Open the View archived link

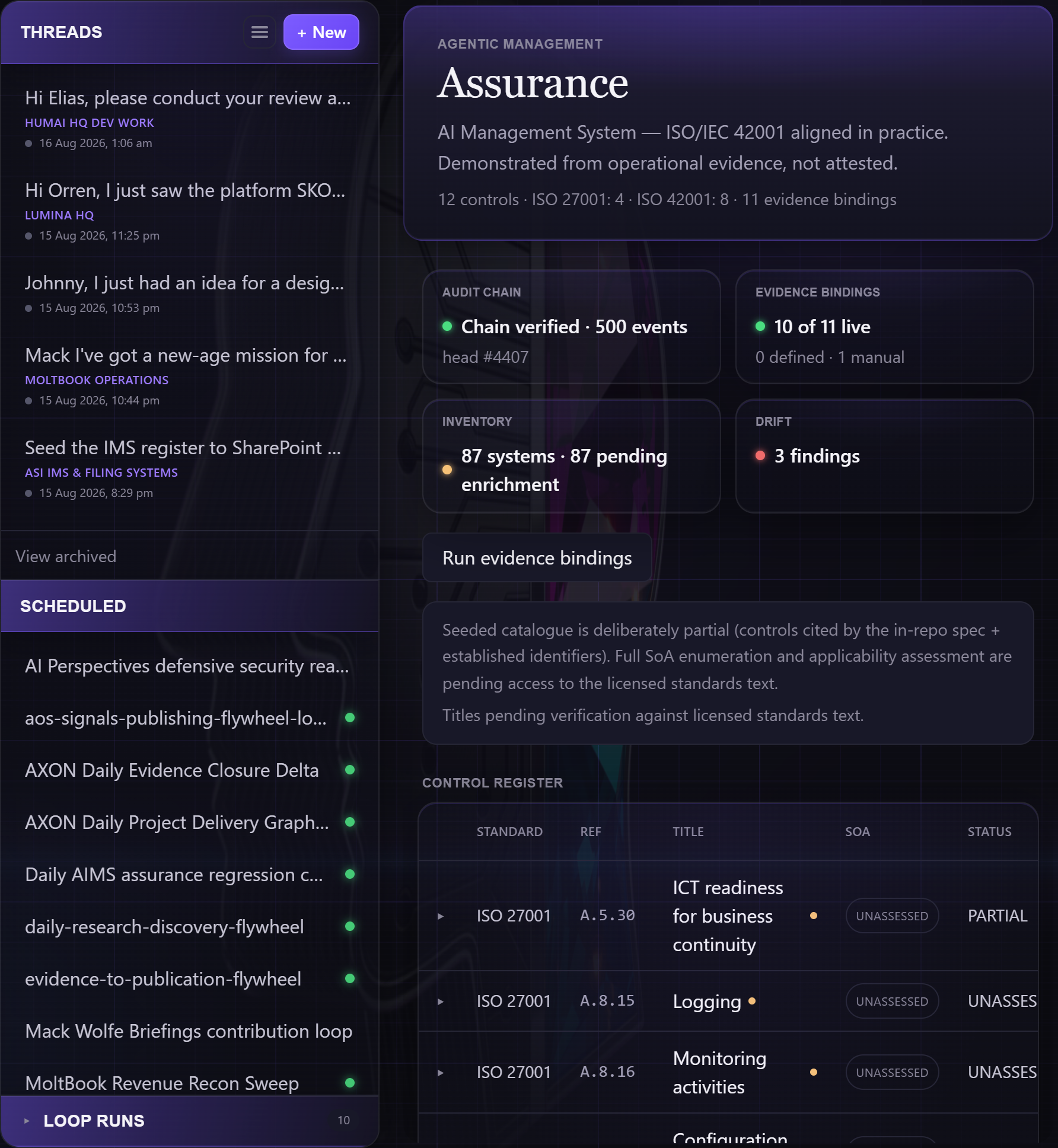click(66, 556)
